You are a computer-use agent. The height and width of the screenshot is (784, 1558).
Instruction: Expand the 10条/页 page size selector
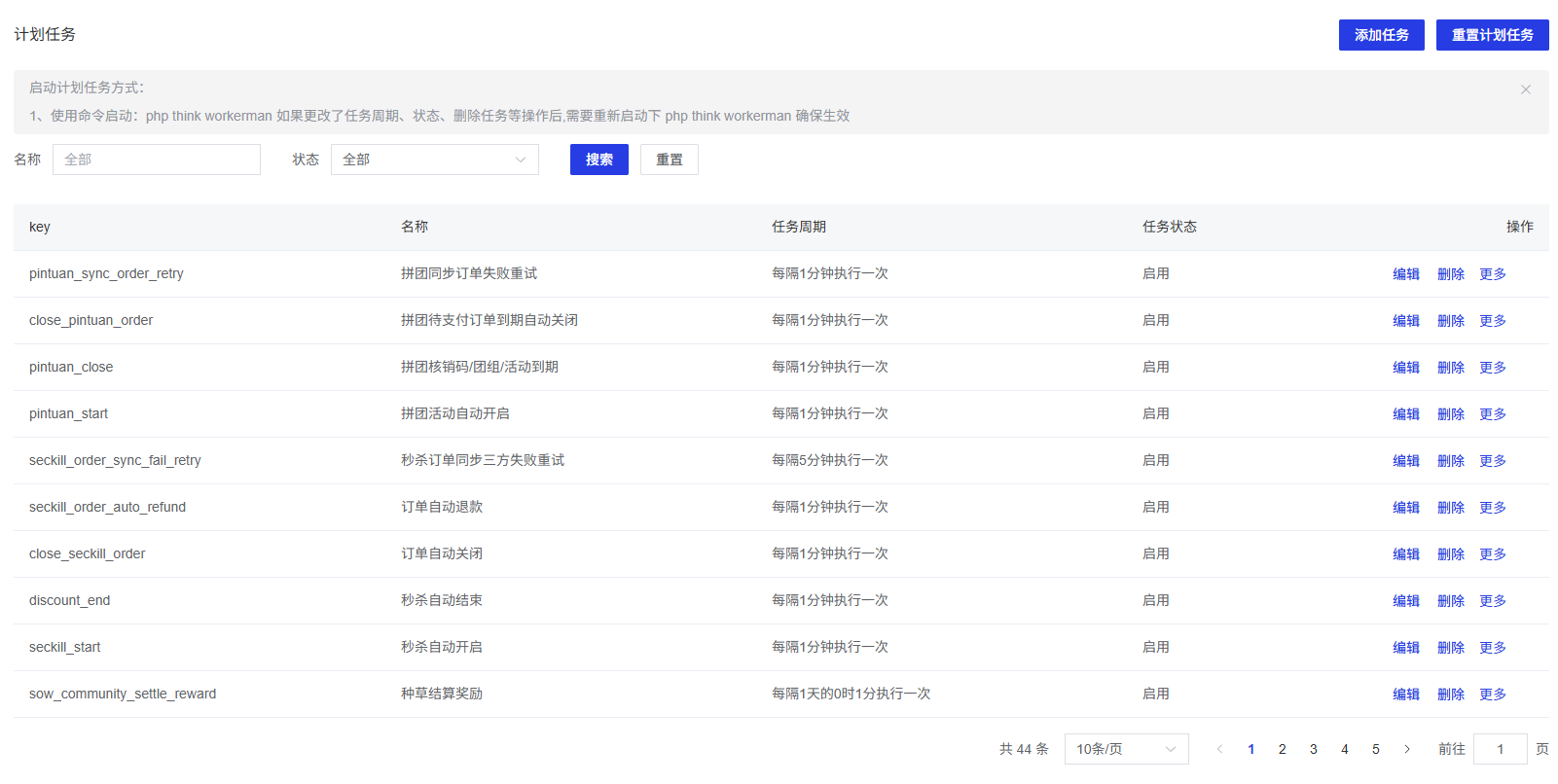coord(1126,749)
